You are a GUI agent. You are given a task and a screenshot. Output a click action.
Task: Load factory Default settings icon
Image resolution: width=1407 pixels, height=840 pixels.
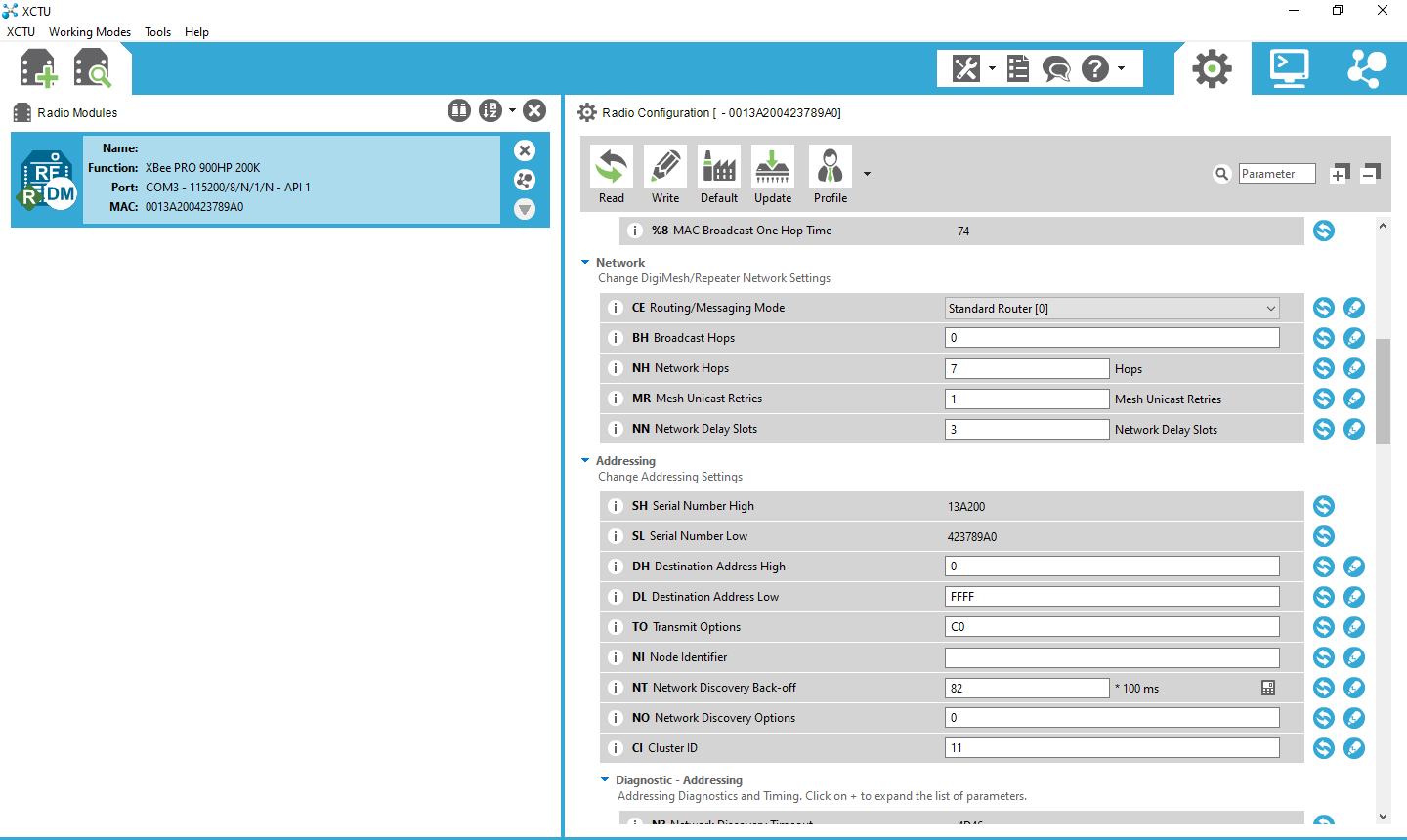[719, 175]
